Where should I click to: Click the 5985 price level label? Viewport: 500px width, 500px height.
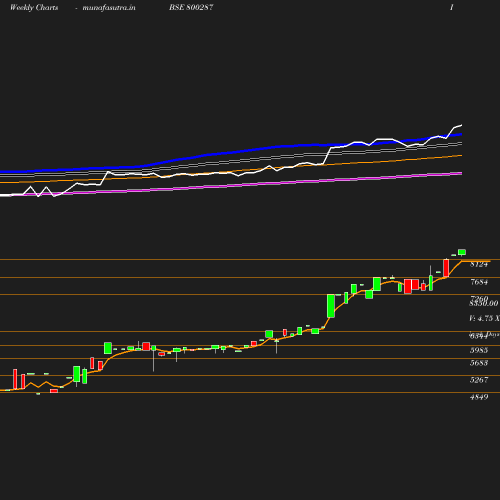[479, 350]
